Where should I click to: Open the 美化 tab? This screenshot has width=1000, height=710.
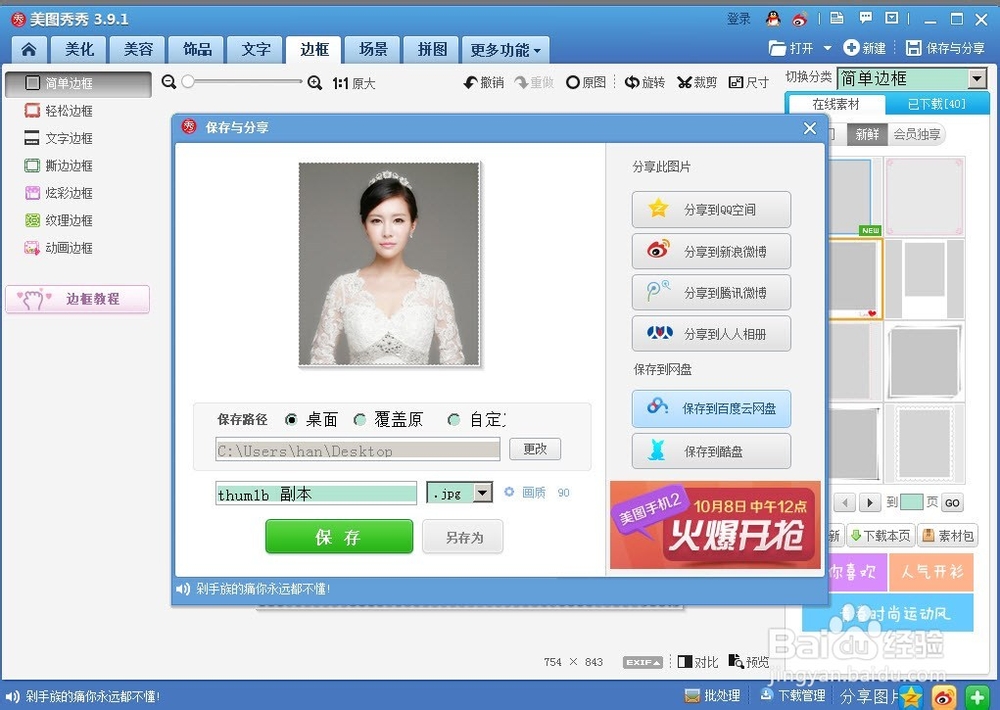point(79,49)
